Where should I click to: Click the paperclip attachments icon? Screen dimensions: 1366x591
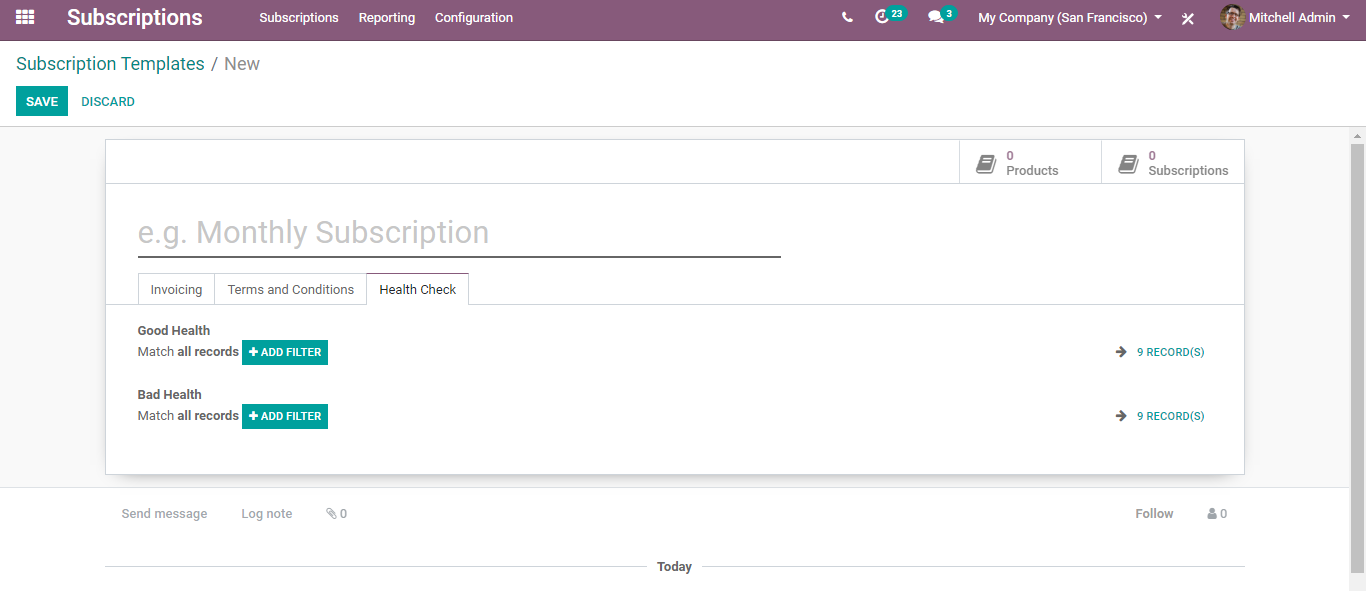coord(331,514)
